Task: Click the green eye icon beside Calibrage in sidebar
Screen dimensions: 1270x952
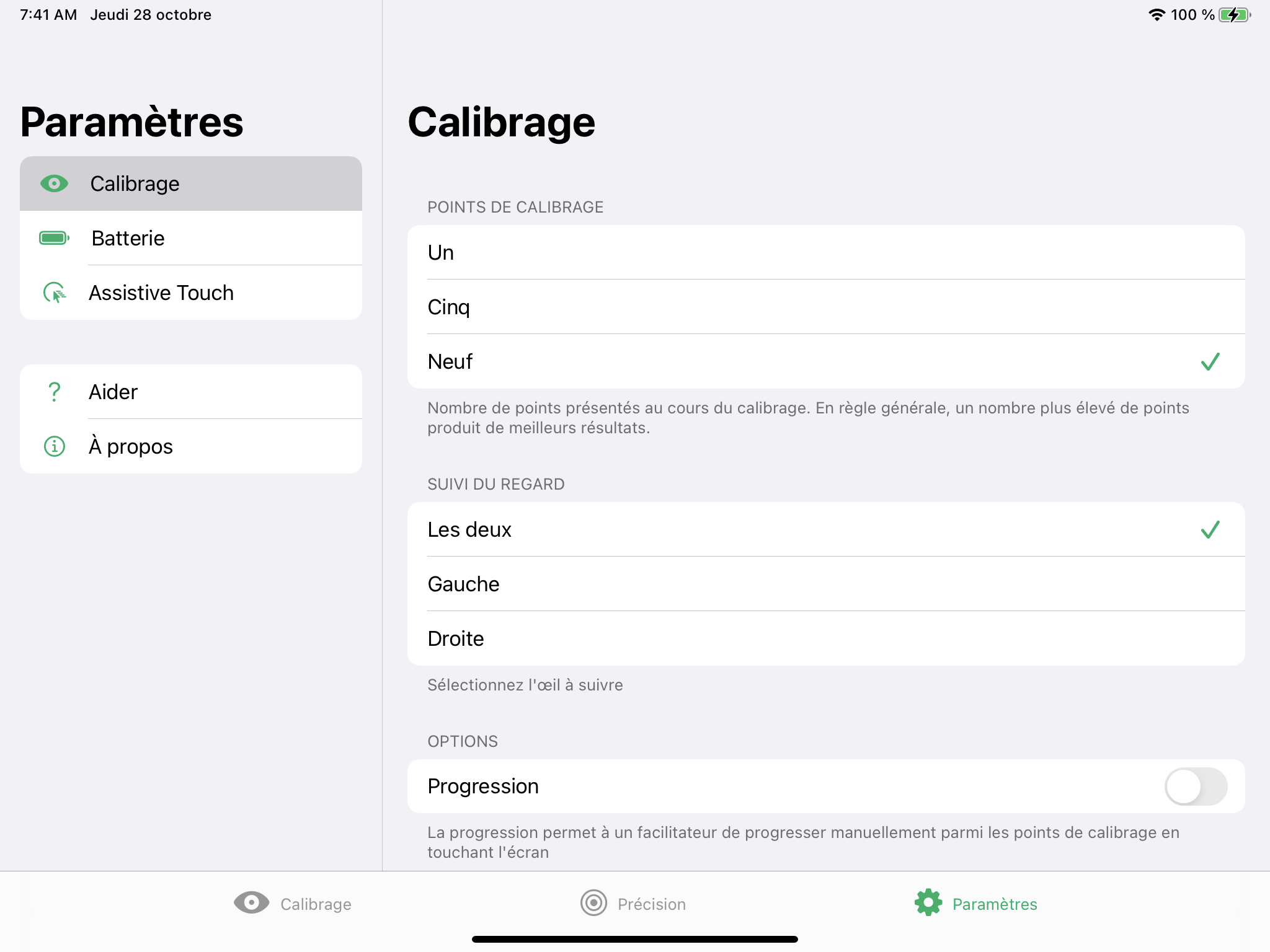Action: tap(54, 183)
